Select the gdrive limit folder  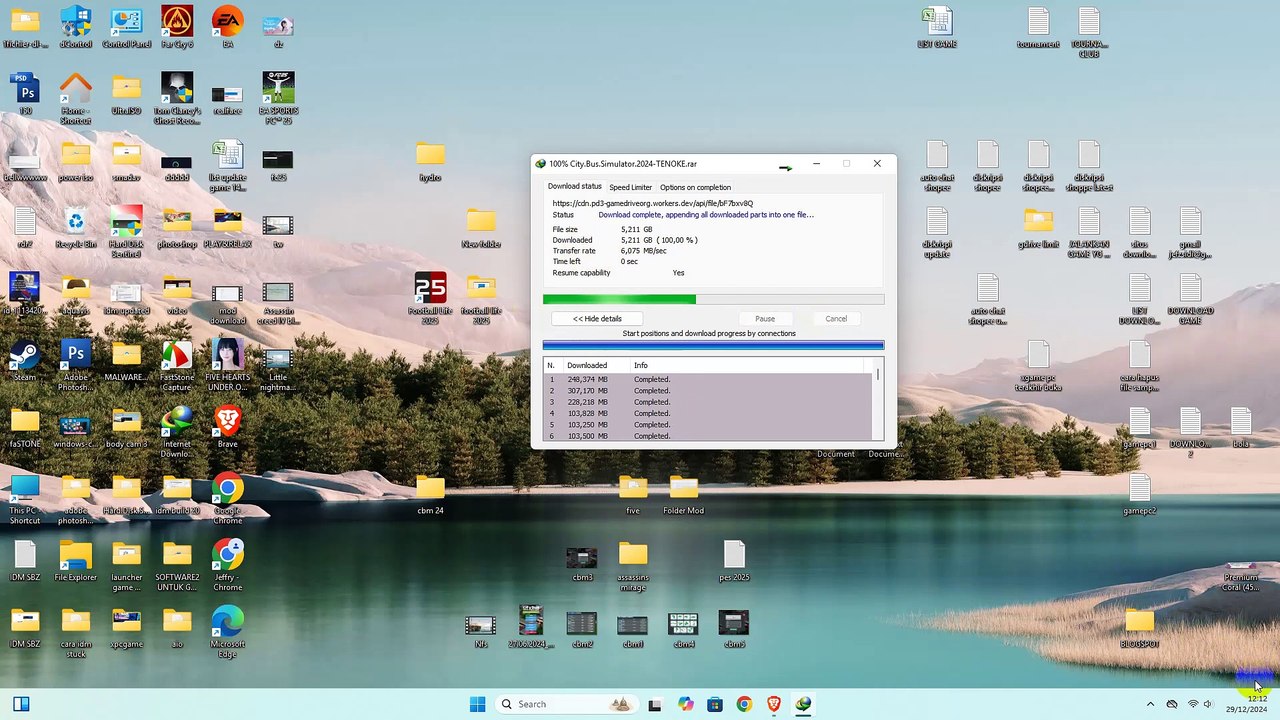pos(1038,227)
